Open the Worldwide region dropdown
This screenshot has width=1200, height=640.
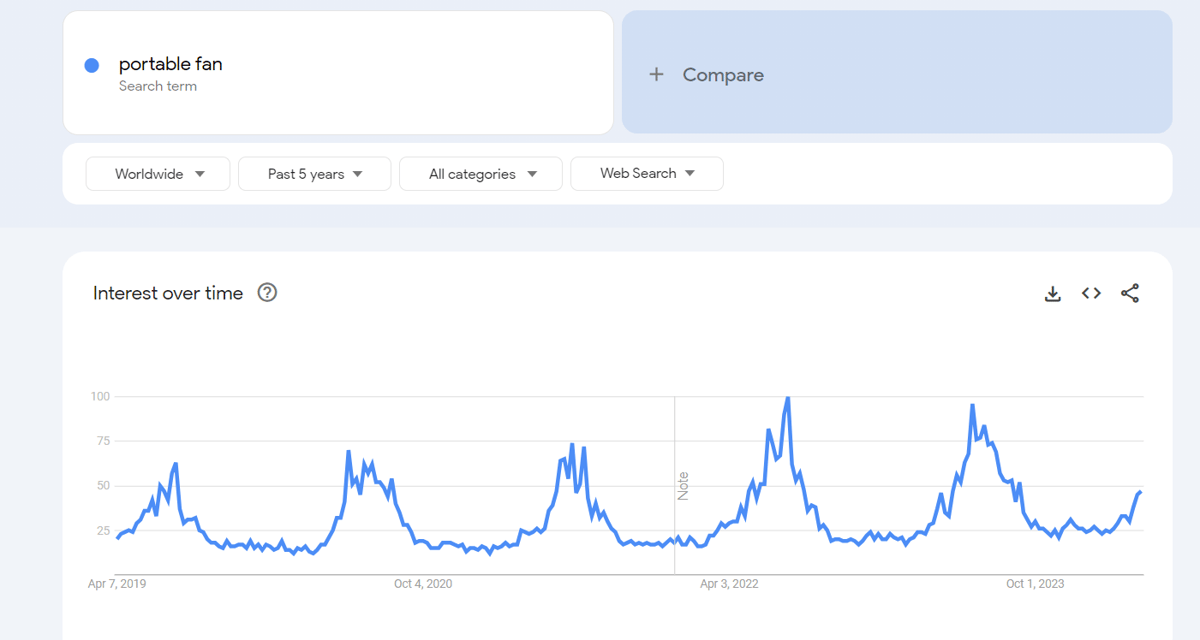(158, 174)
